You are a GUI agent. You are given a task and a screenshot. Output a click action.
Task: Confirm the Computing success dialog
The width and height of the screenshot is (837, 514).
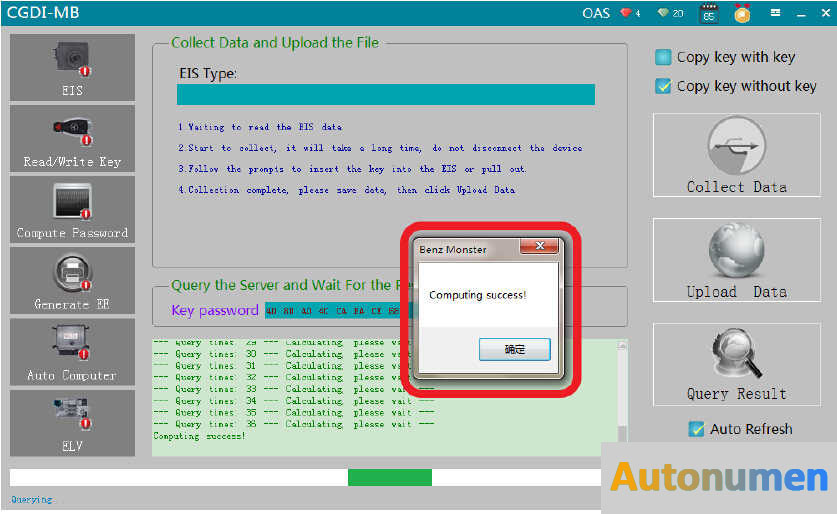click(x=515, y=350)
